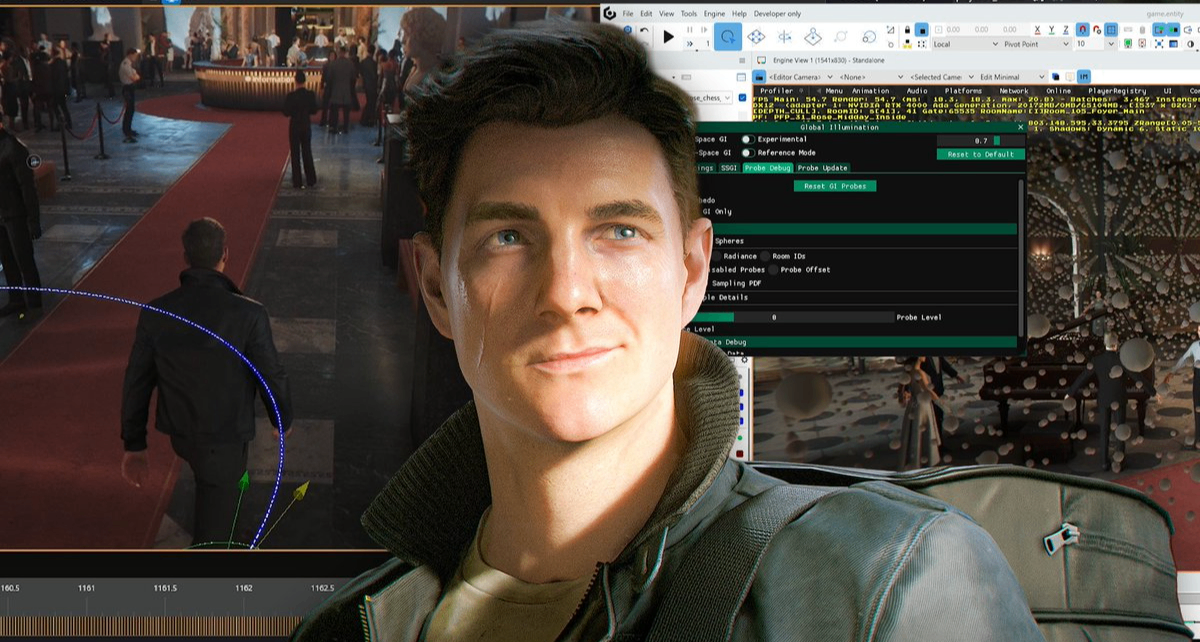Open the Help menu
The width and height of the screenshot is (1200, 642).
739,14
